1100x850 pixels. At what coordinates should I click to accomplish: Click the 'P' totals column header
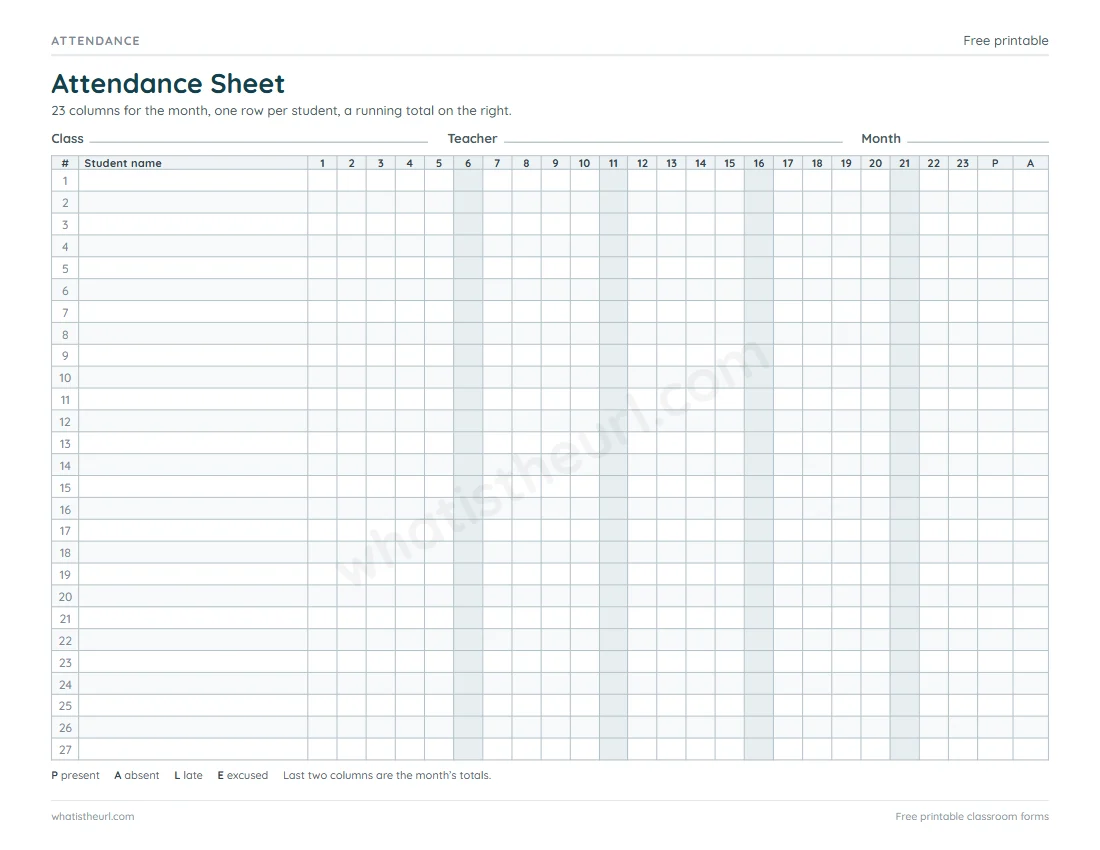pos(995,163)
